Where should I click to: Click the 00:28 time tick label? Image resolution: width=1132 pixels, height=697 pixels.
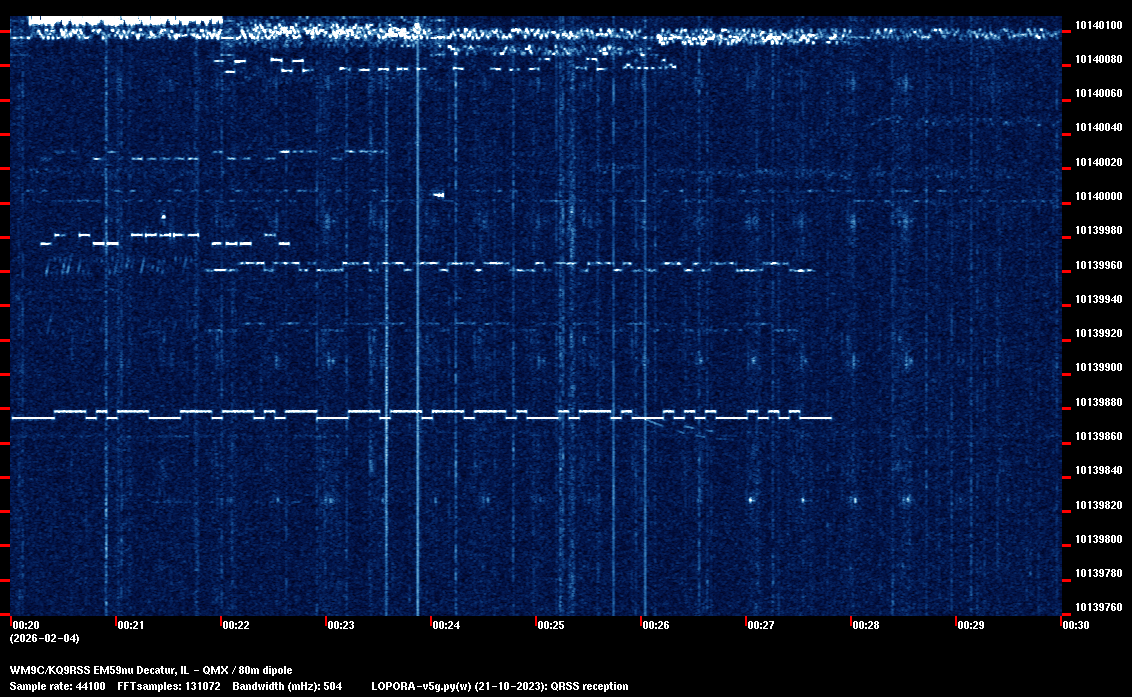[x=866, y=625]
